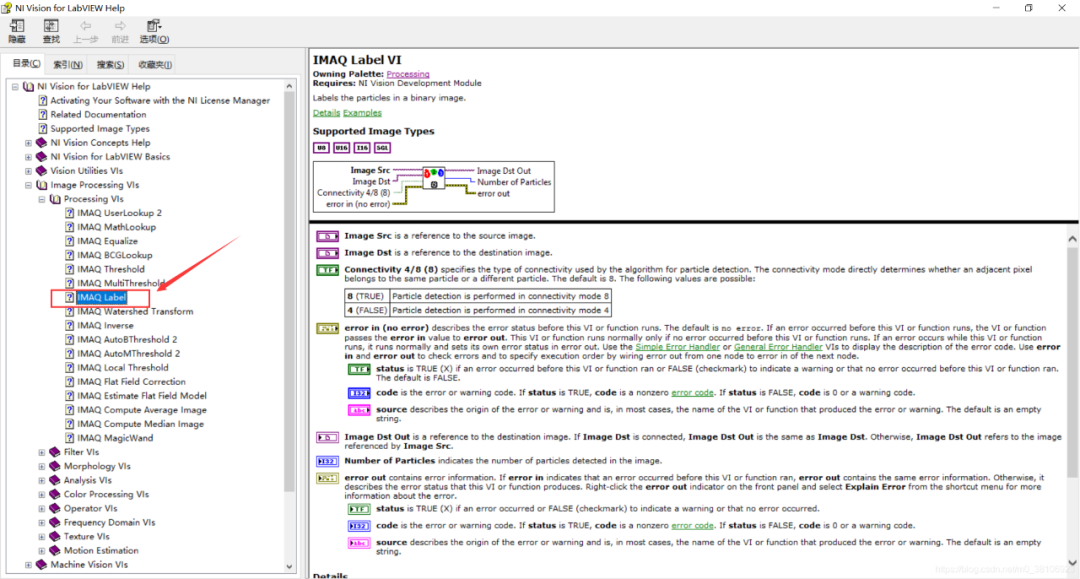The width and height of the screenshot is (1080, 579).
Task: Click the U8 image type icon
Action: click(321, 148)
